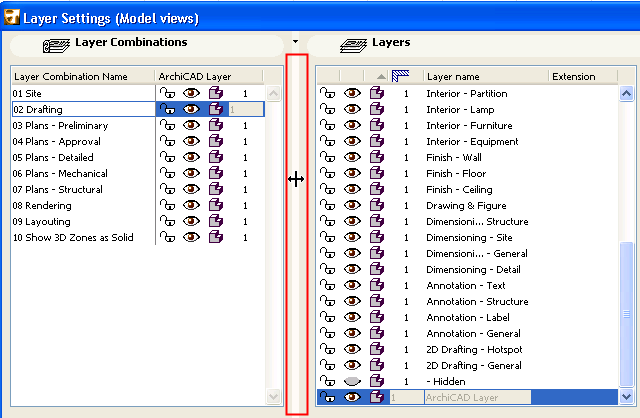The image size is (640, 418).
Task: Click lock icon in 01 Site combination row
Action: pos(167,93)
